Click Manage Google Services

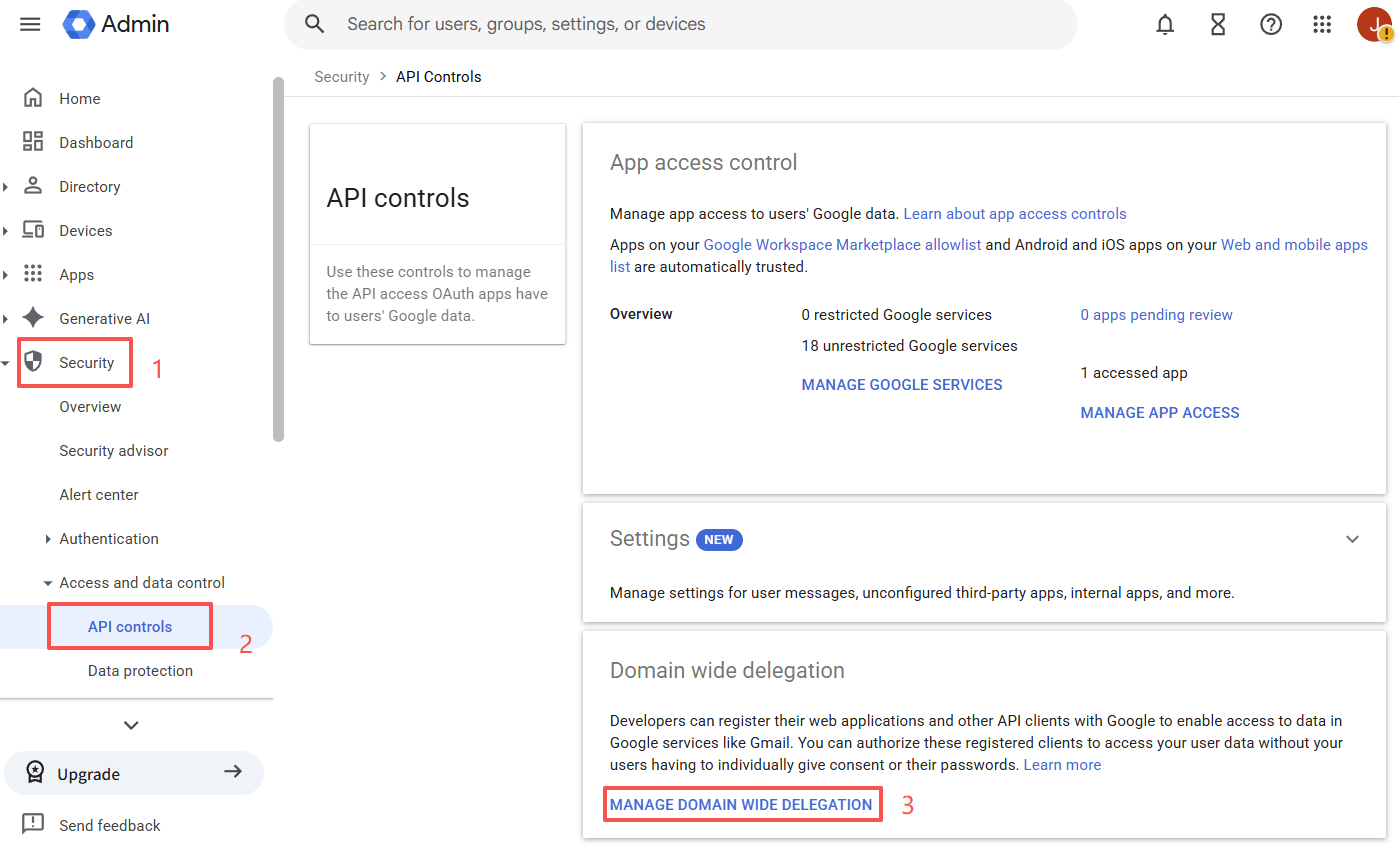(x=902, y=384)
